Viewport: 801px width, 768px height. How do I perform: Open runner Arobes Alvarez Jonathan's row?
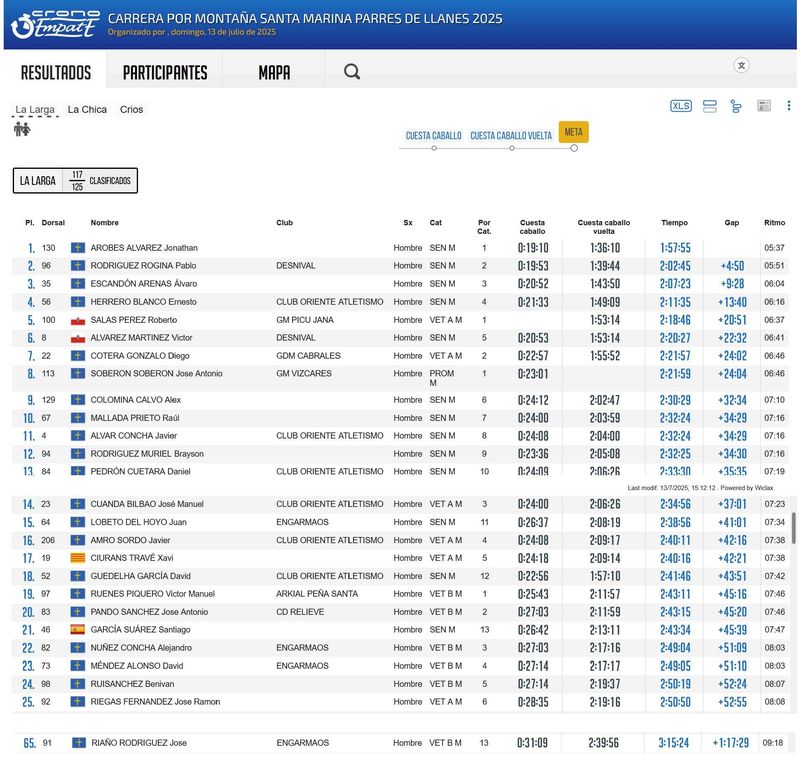pos(144,248)
